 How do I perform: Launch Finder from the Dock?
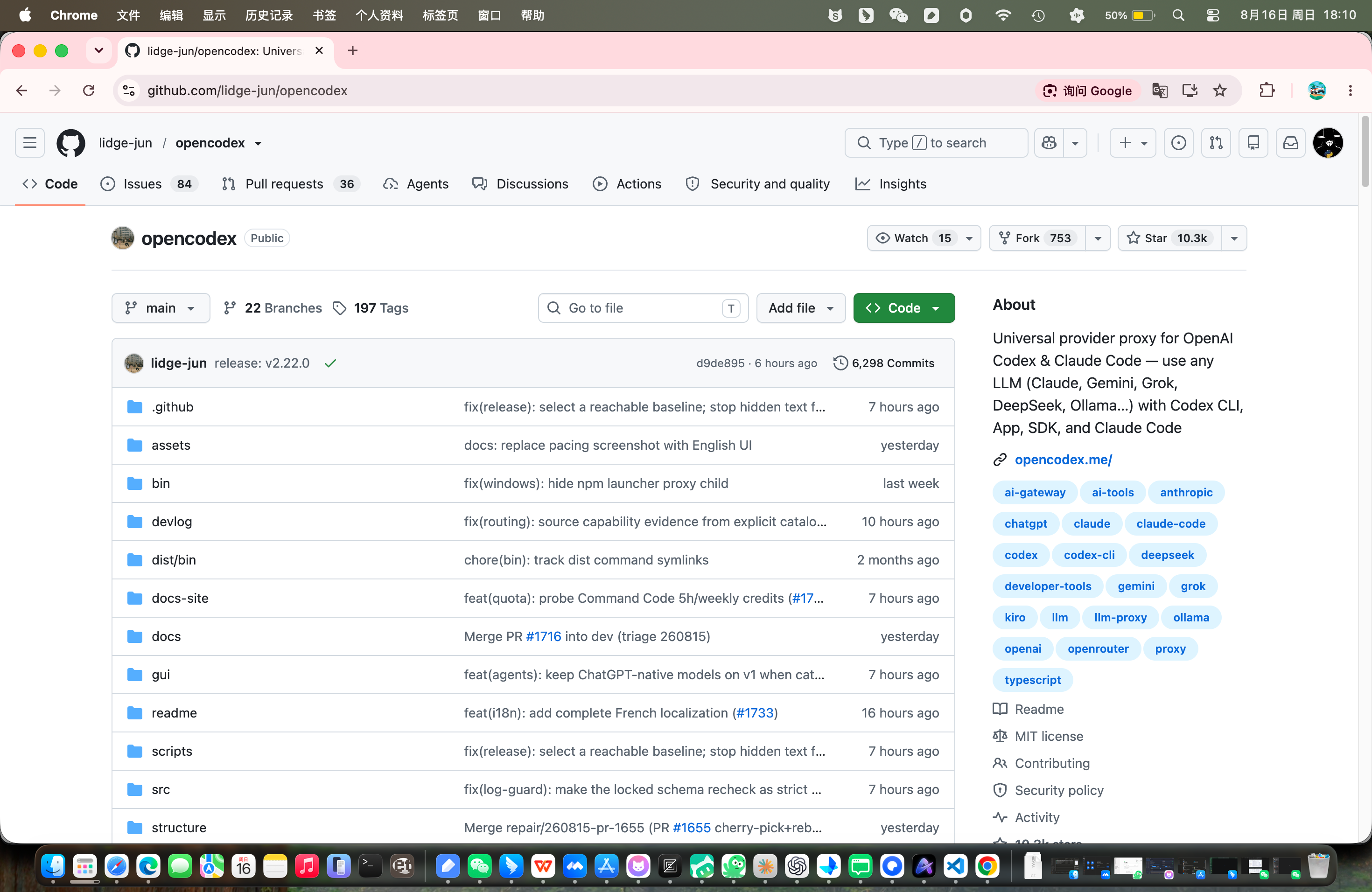tap(53, 866)
